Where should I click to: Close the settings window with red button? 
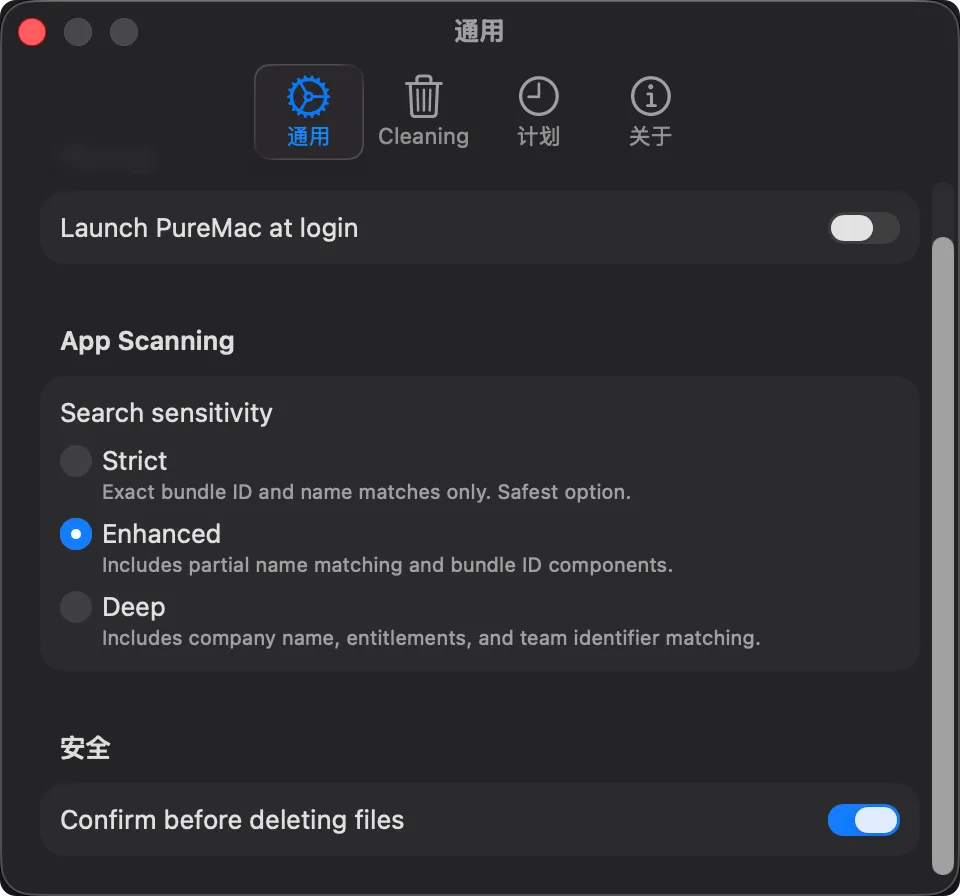click(x=32, y=32)
